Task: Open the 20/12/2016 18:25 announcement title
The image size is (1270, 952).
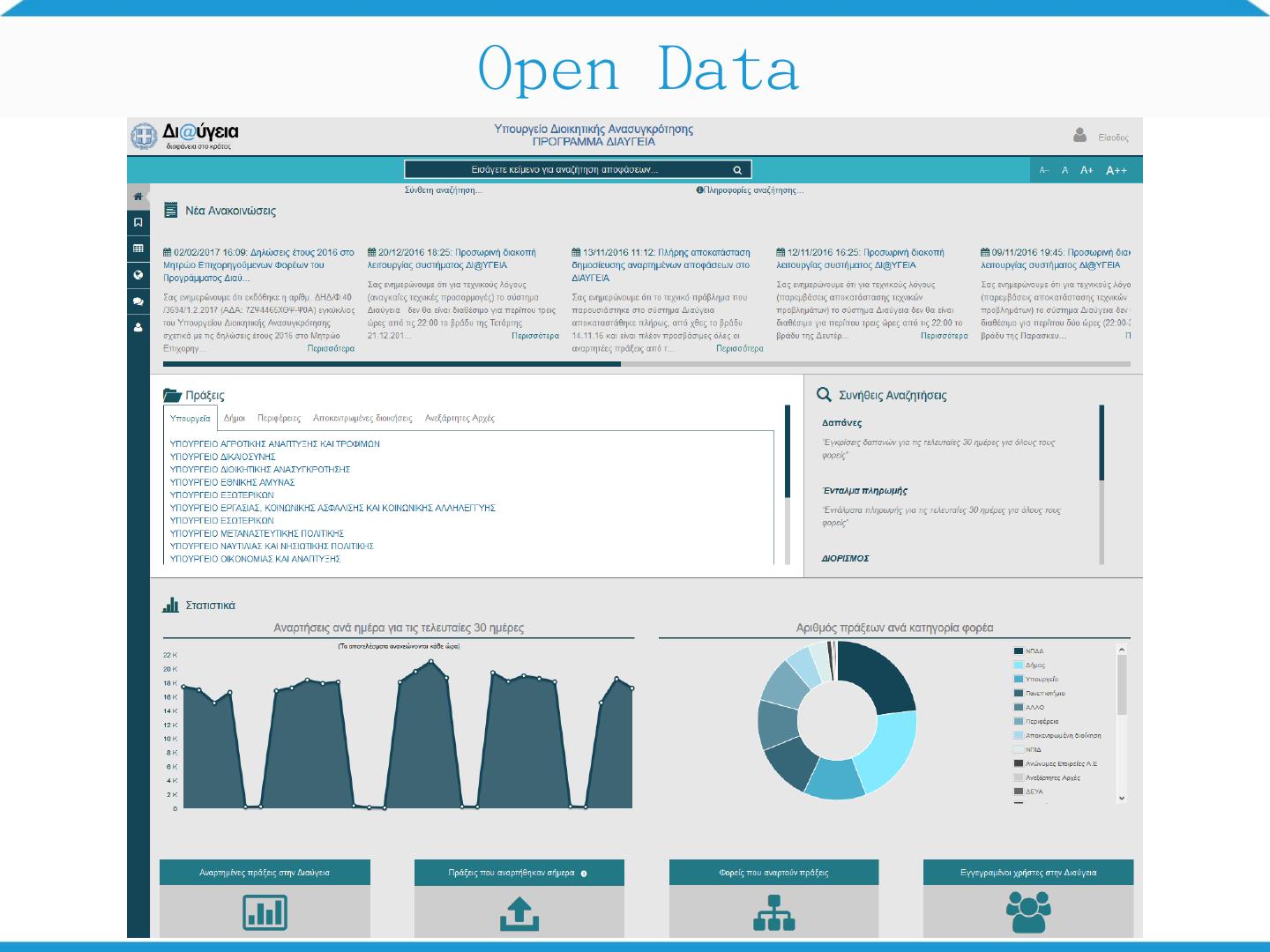Action: tap(452, 258)
